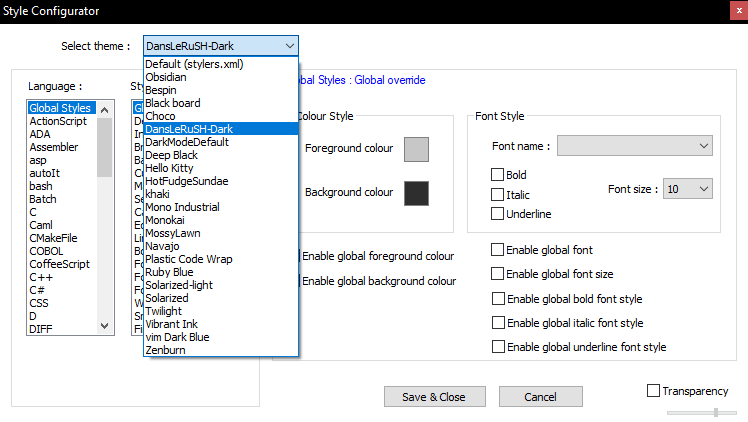This screenshot has height=422, width=748.
Task: Check Enable global underline font style
Action: tap(498, 347)
